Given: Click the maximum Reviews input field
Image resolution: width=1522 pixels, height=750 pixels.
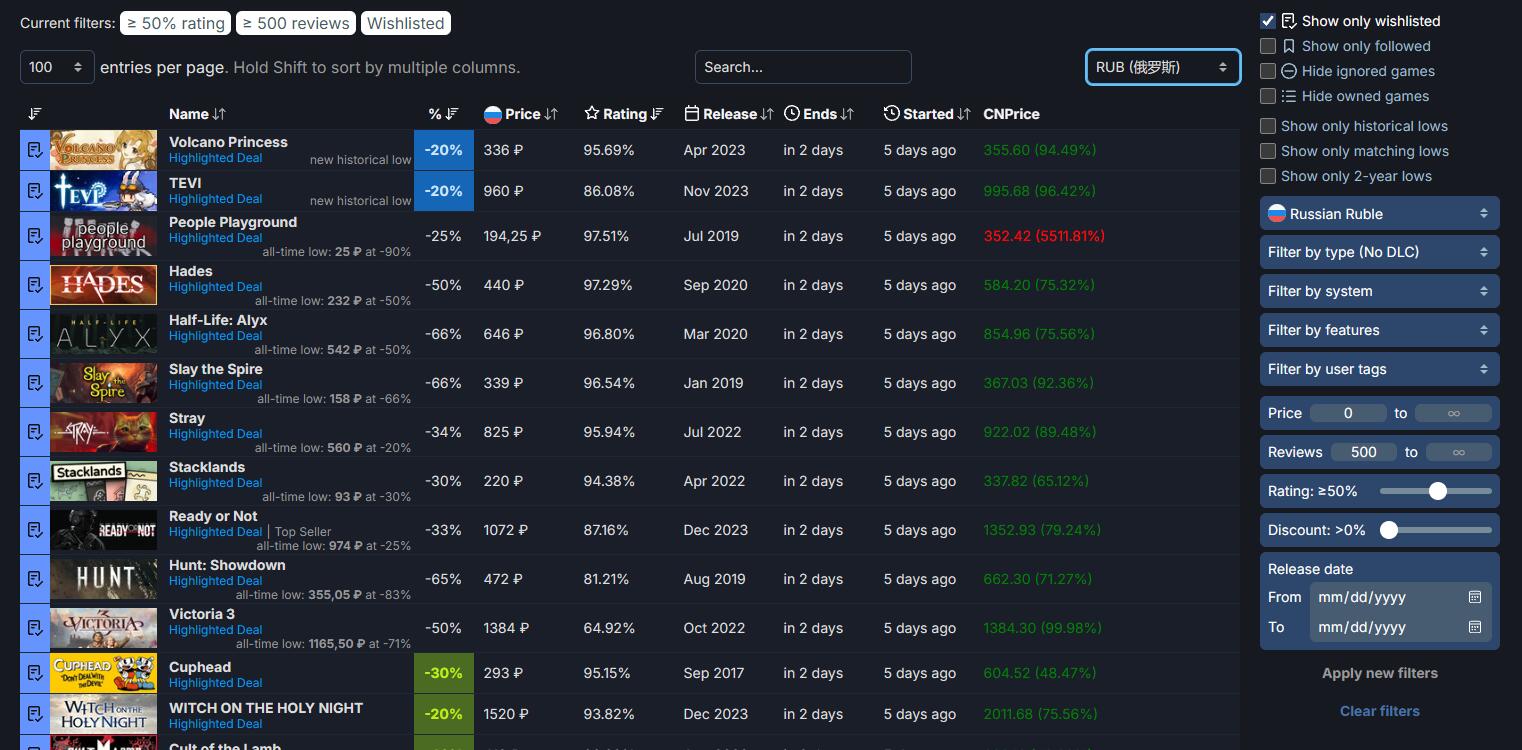Looking at the screenshot, I should click(1458, 452).
